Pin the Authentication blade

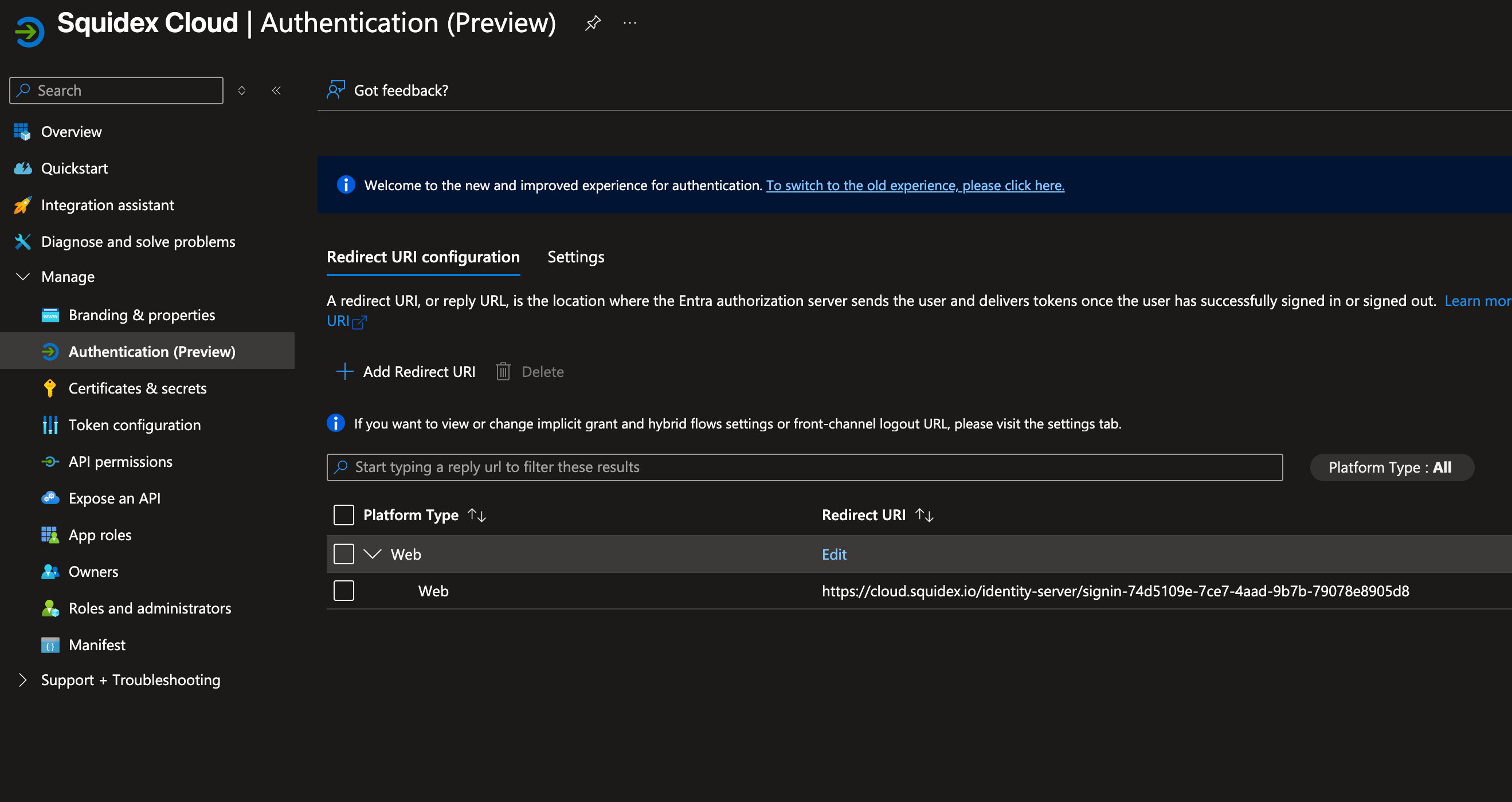(x=593, y=23)
